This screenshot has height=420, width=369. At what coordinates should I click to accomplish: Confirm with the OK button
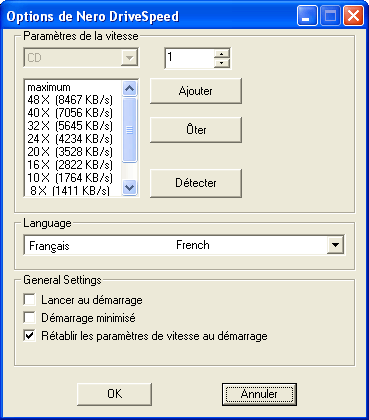point(114,394)
